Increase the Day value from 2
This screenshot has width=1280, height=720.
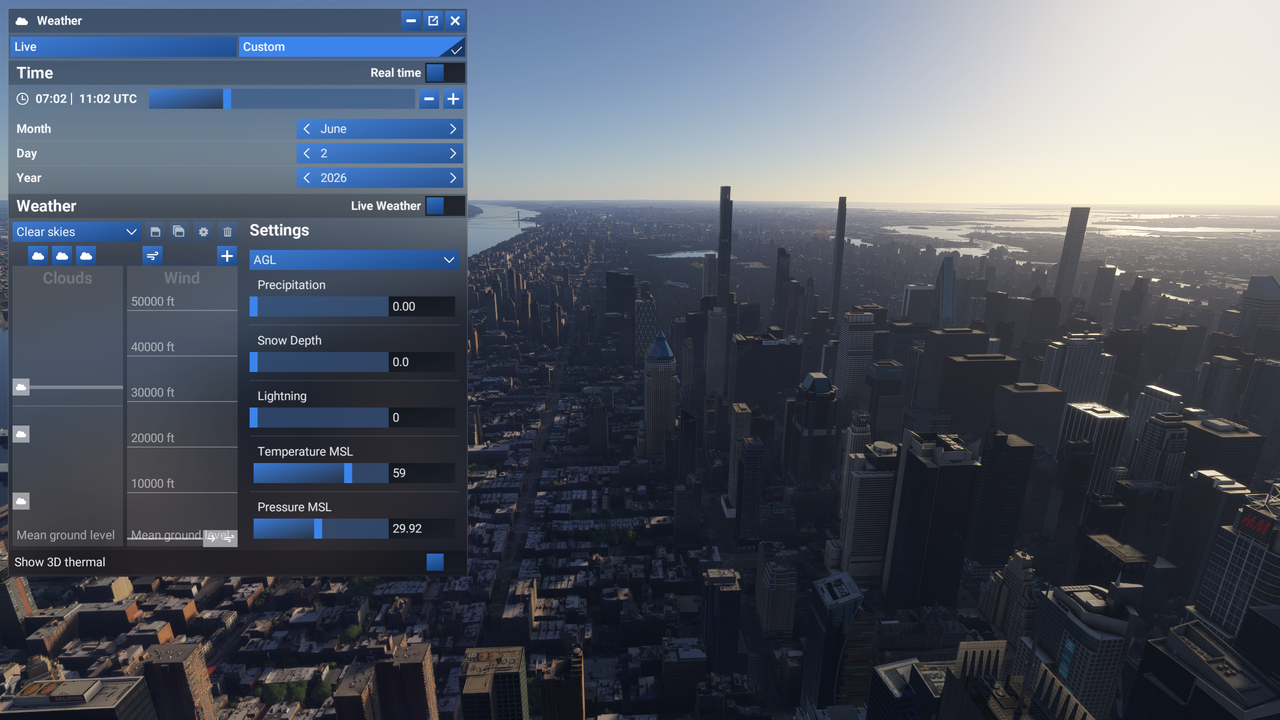pos(453,154)
